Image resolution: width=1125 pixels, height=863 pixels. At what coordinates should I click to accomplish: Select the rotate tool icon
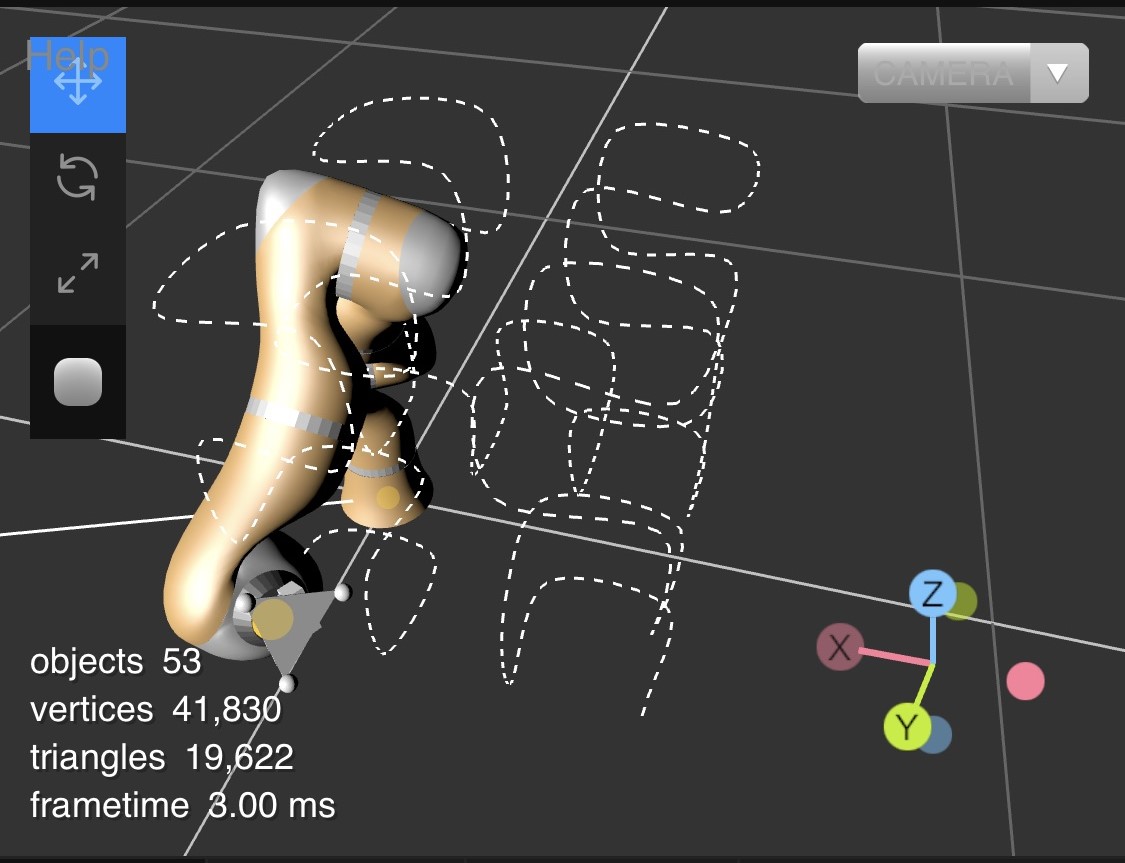click(x=78, y=178)
